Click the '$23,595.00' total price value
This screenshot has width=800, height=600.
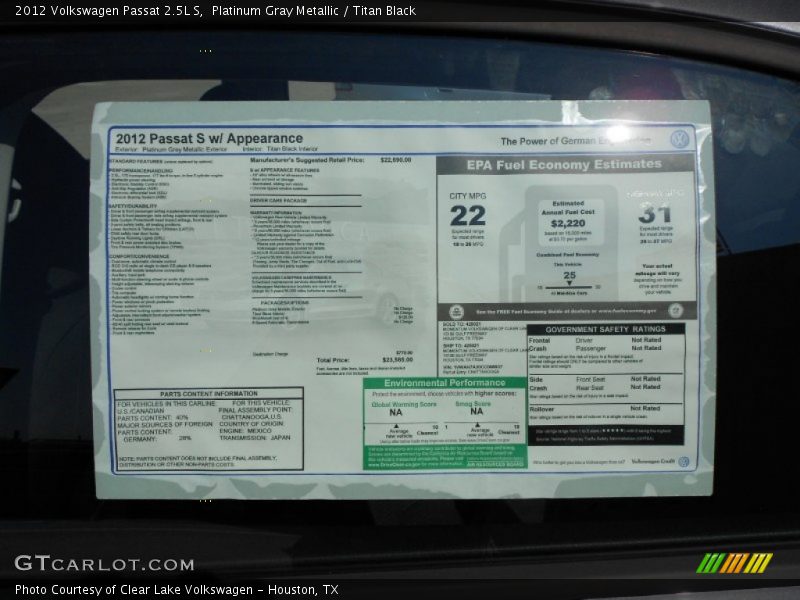[397, 360]
